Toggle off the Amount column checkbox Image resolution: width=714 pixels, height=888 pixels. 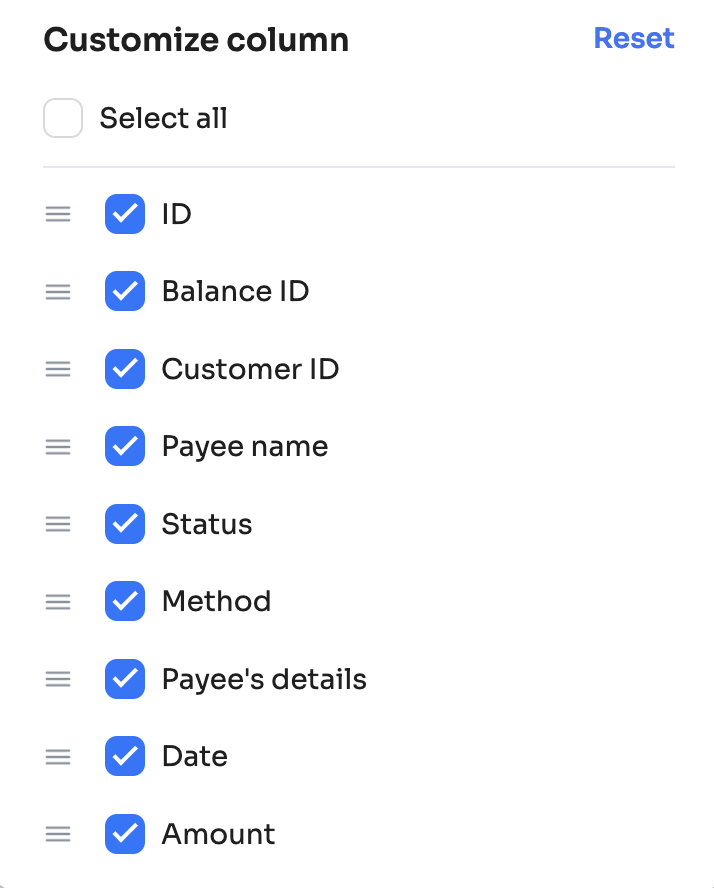point(125,834)
